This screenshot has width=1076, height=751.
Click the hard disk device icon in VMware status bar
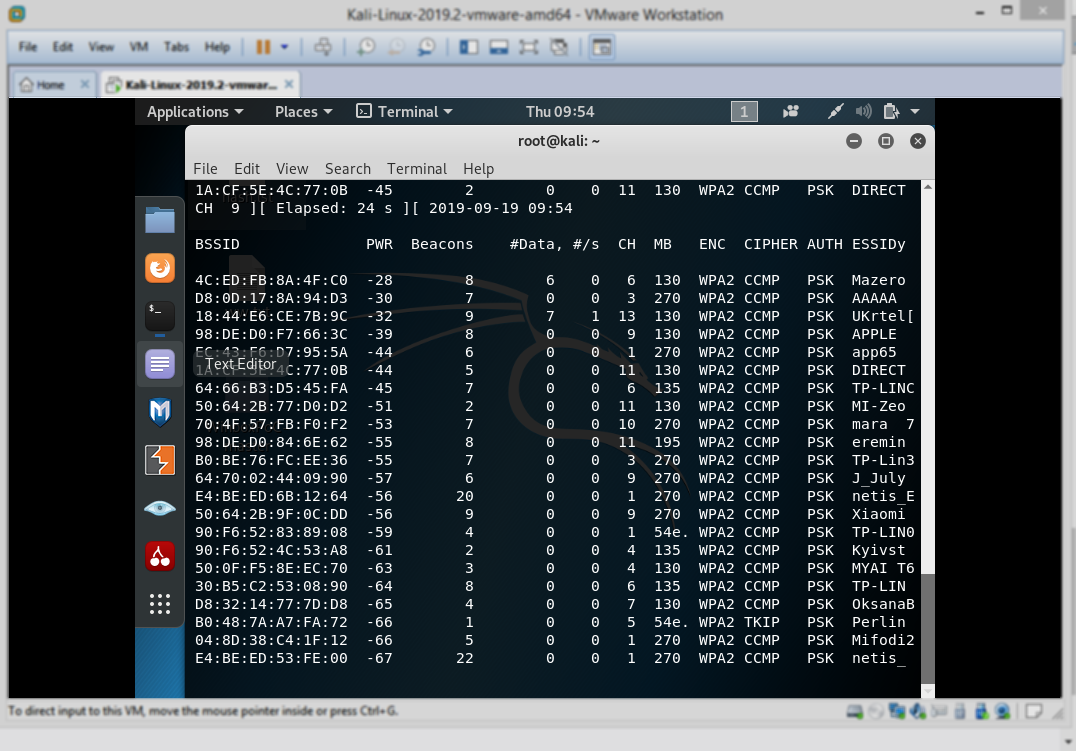click(854, 711)
